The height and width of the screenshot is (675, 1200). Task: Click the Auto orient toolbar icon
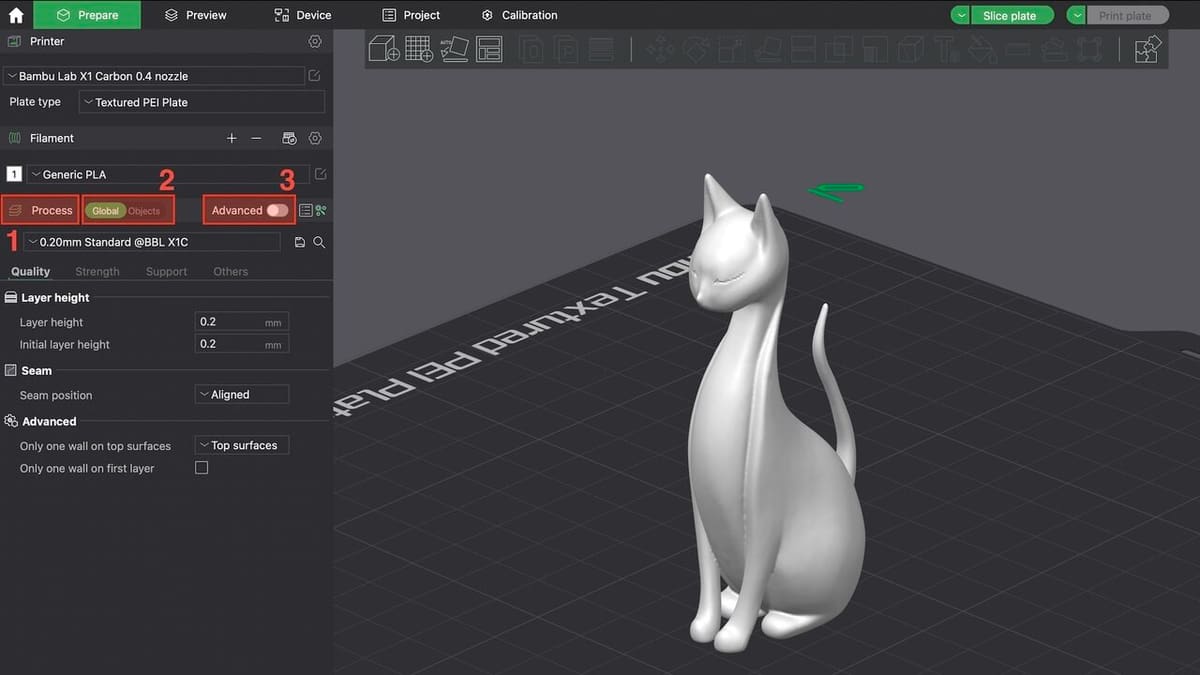[454, 49]
